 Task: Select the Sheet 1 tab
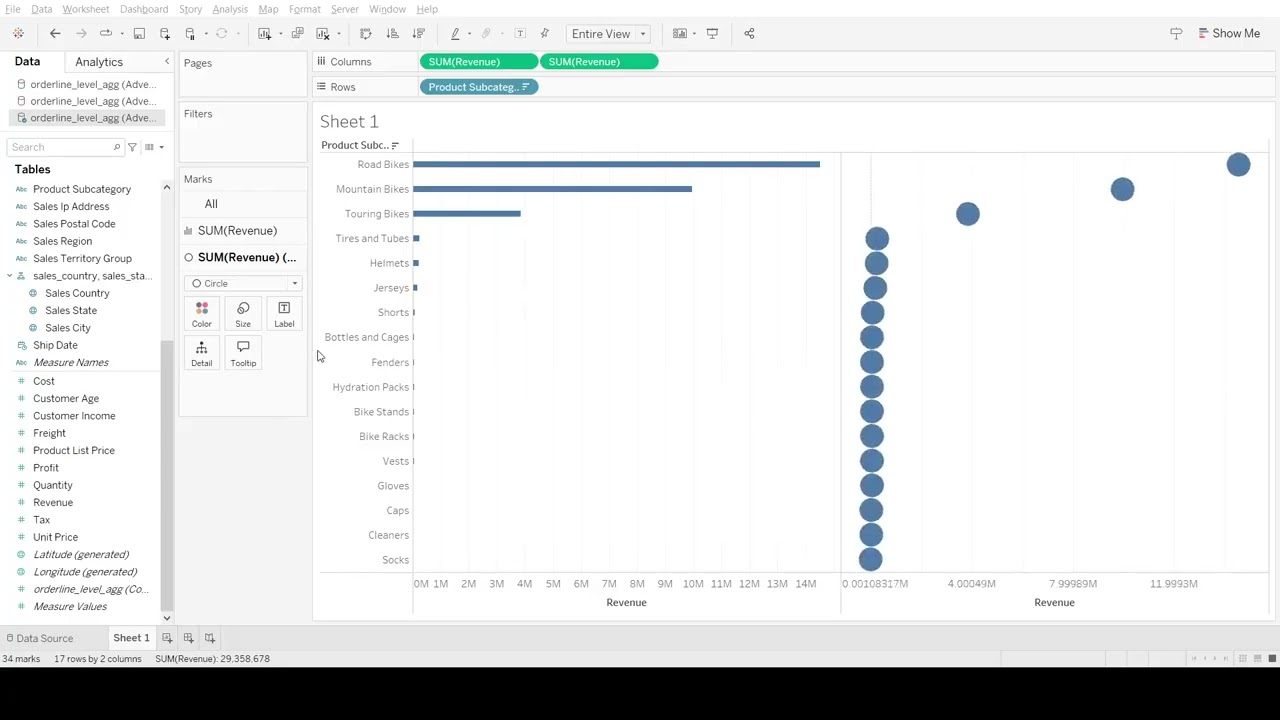[131, 638]
